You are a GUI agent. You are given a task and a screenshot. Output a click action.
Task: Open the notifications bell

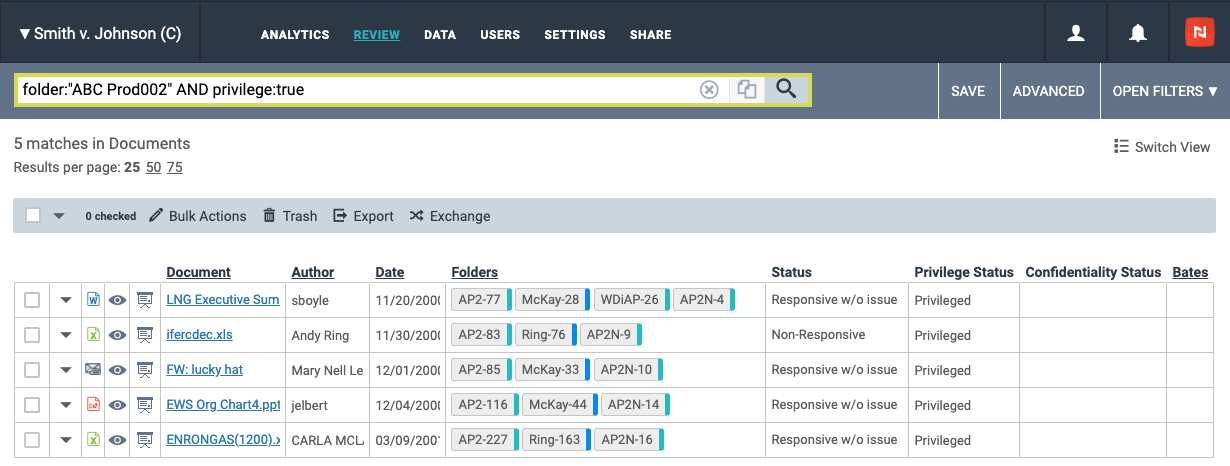[1137, 33]
